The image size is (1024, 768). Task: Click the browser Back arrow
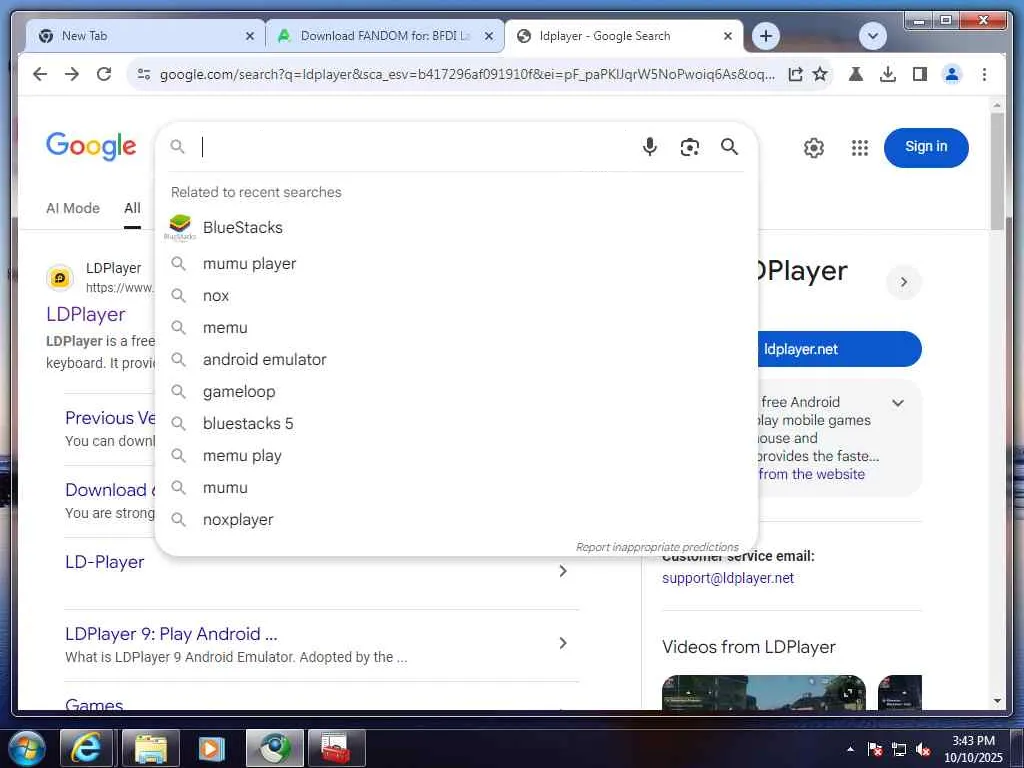tap(40, 74)
